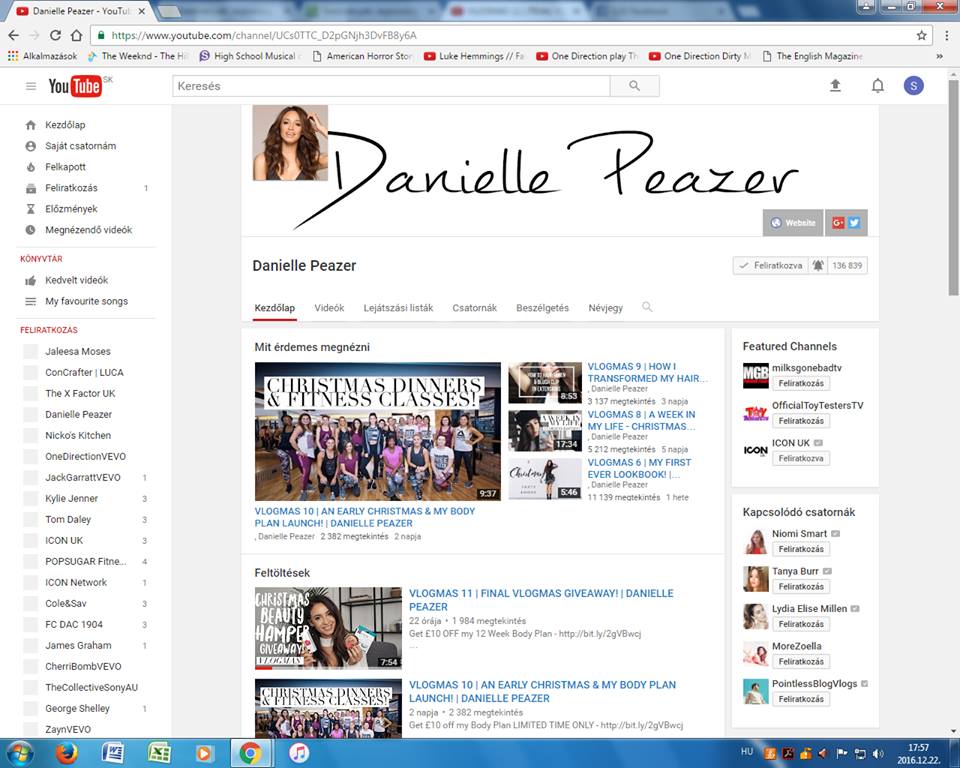Switch to the Lejátszási listák tab
This screenshot has width=960, height=768.
point(398,307)
